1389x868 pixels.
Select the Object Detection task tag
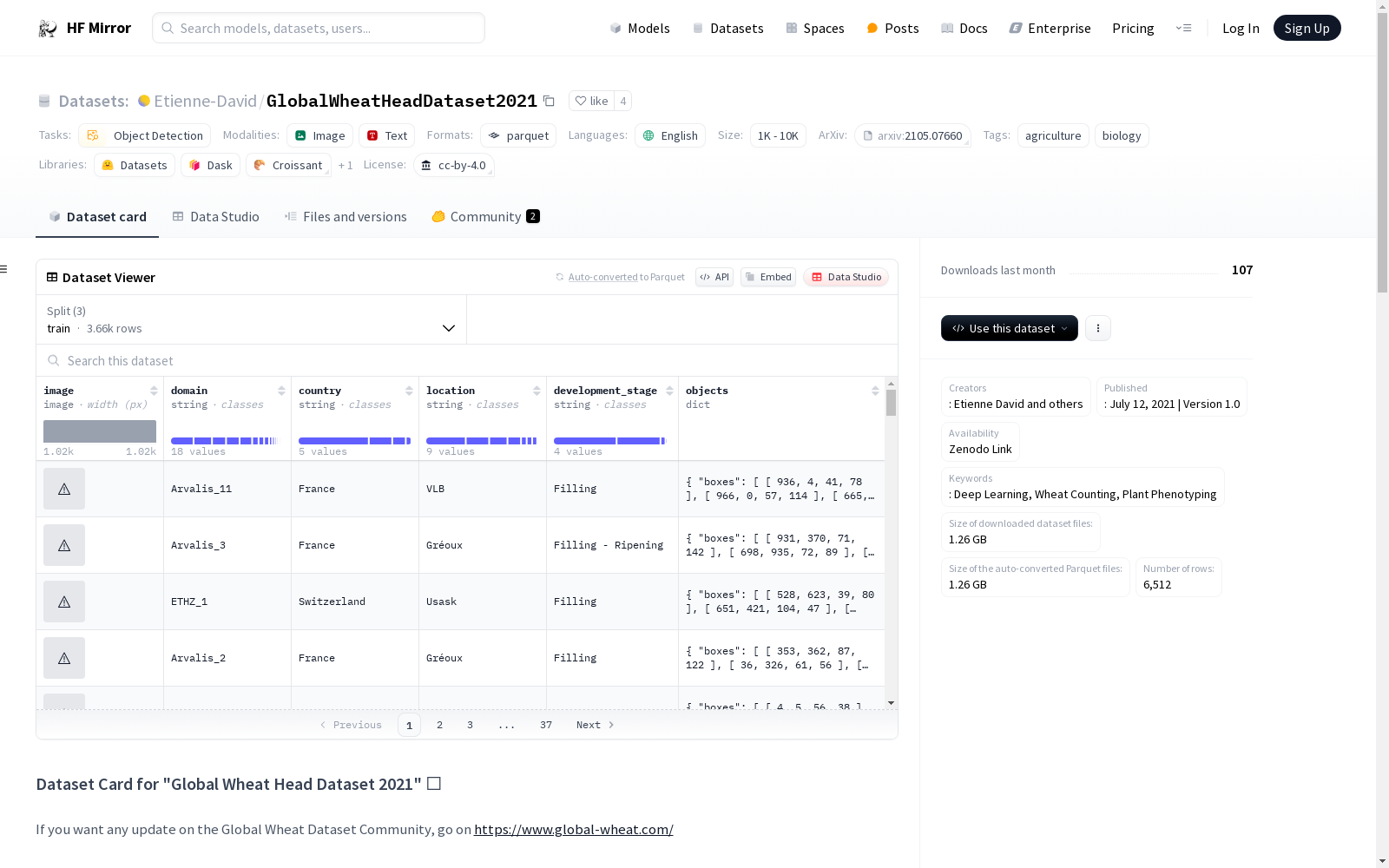(x=145, y=135)
